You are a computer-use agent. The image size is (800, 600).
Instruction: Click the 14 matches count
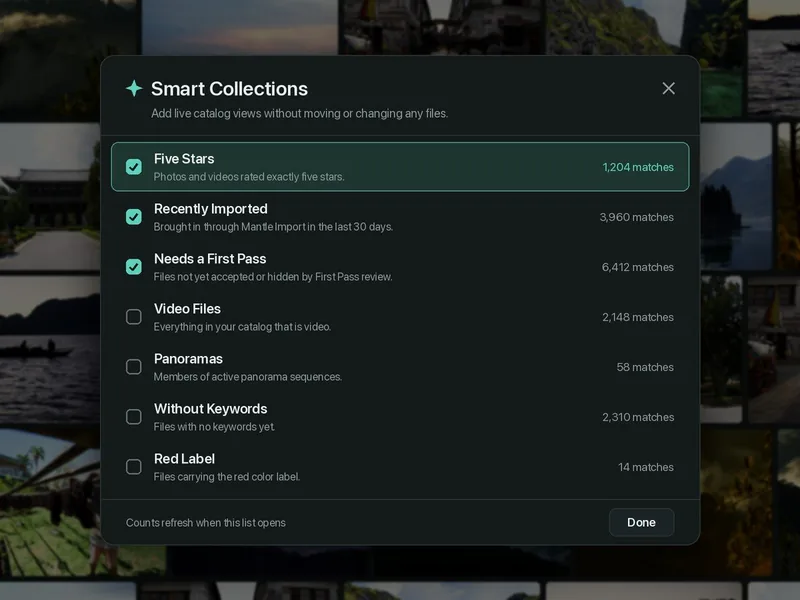646,467
